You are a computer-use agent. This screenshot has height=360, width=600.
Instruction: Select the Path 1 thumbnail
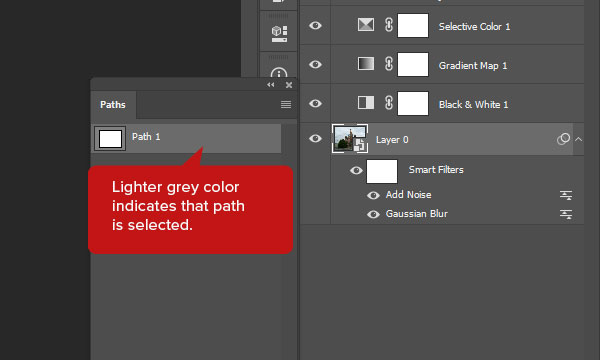tap(110, 138)
